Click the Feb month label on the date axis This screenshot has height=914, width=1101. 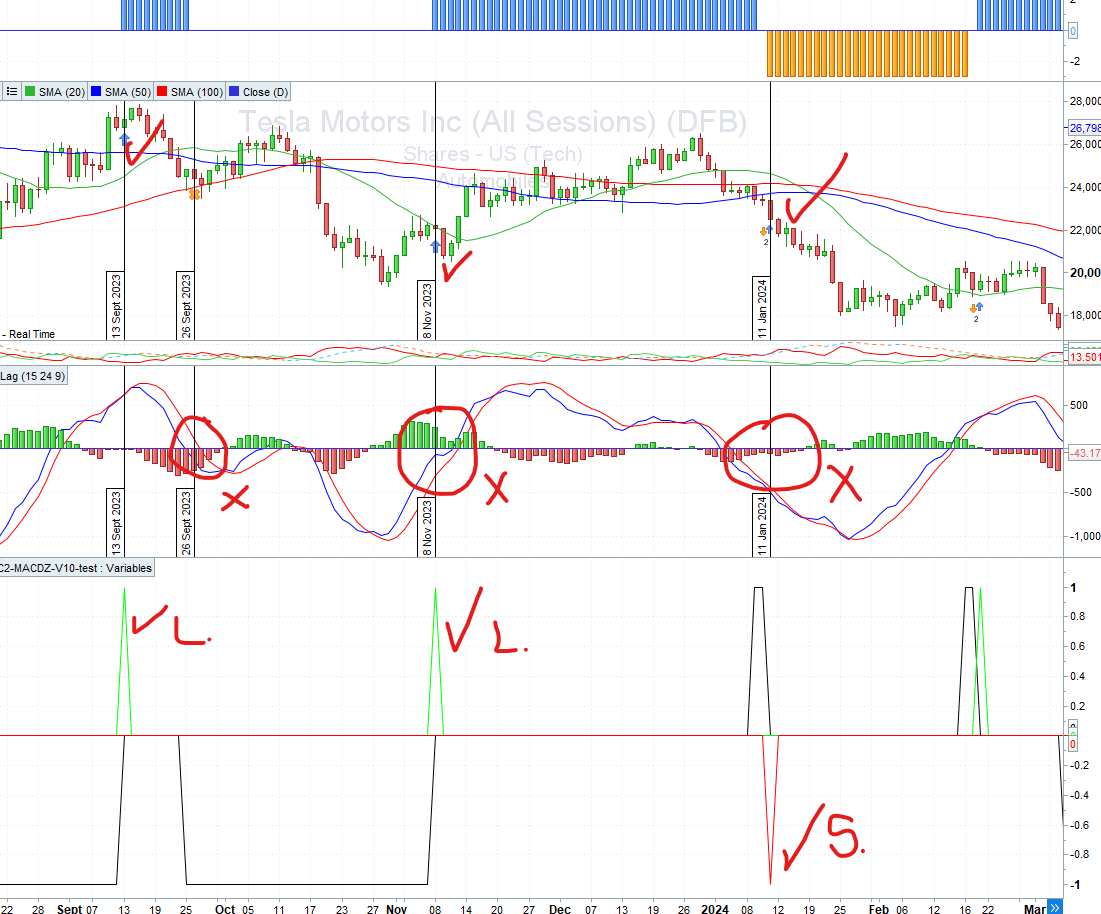point(879,909)
